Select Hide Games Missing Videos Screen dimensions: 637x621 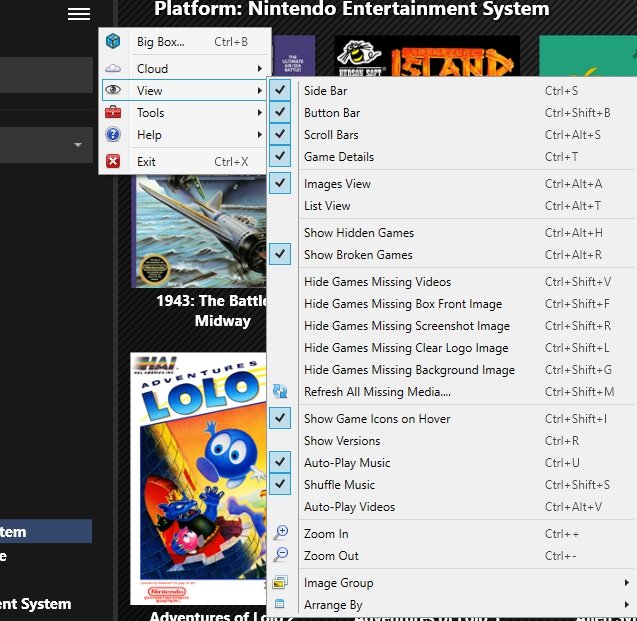pos(452,282)
